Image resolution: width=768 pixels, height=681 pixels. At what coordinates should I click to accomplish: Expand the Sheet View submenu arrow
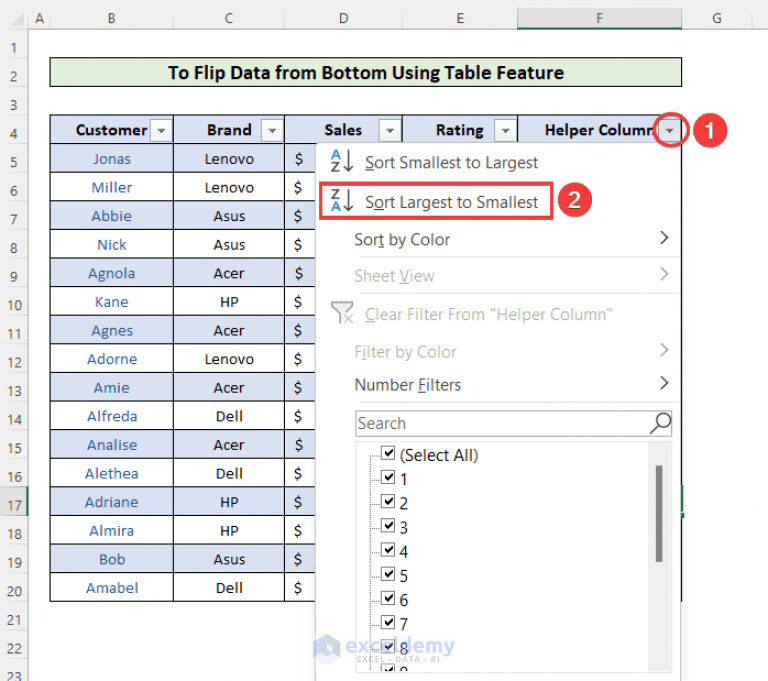click(x=664, y=274)
